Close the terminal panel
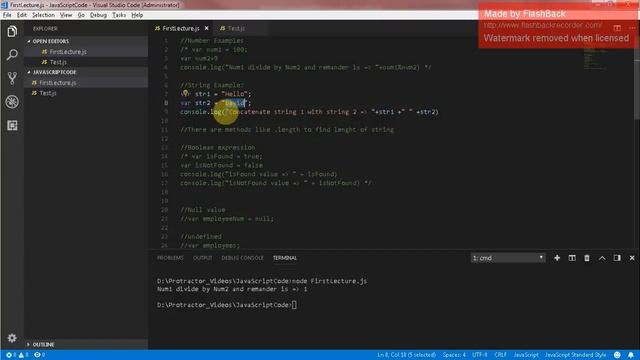This screenshot has height=360, width=640. [632, 258]
